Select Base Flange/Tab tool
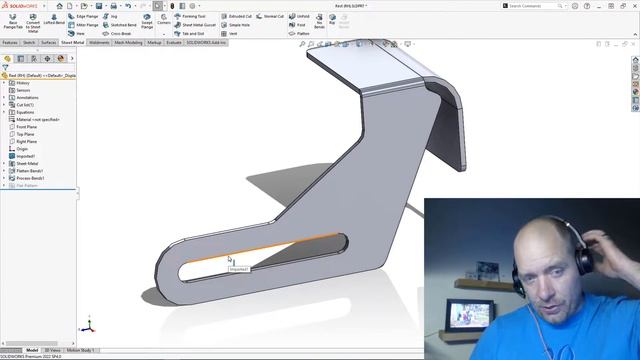 coord(13,21)
